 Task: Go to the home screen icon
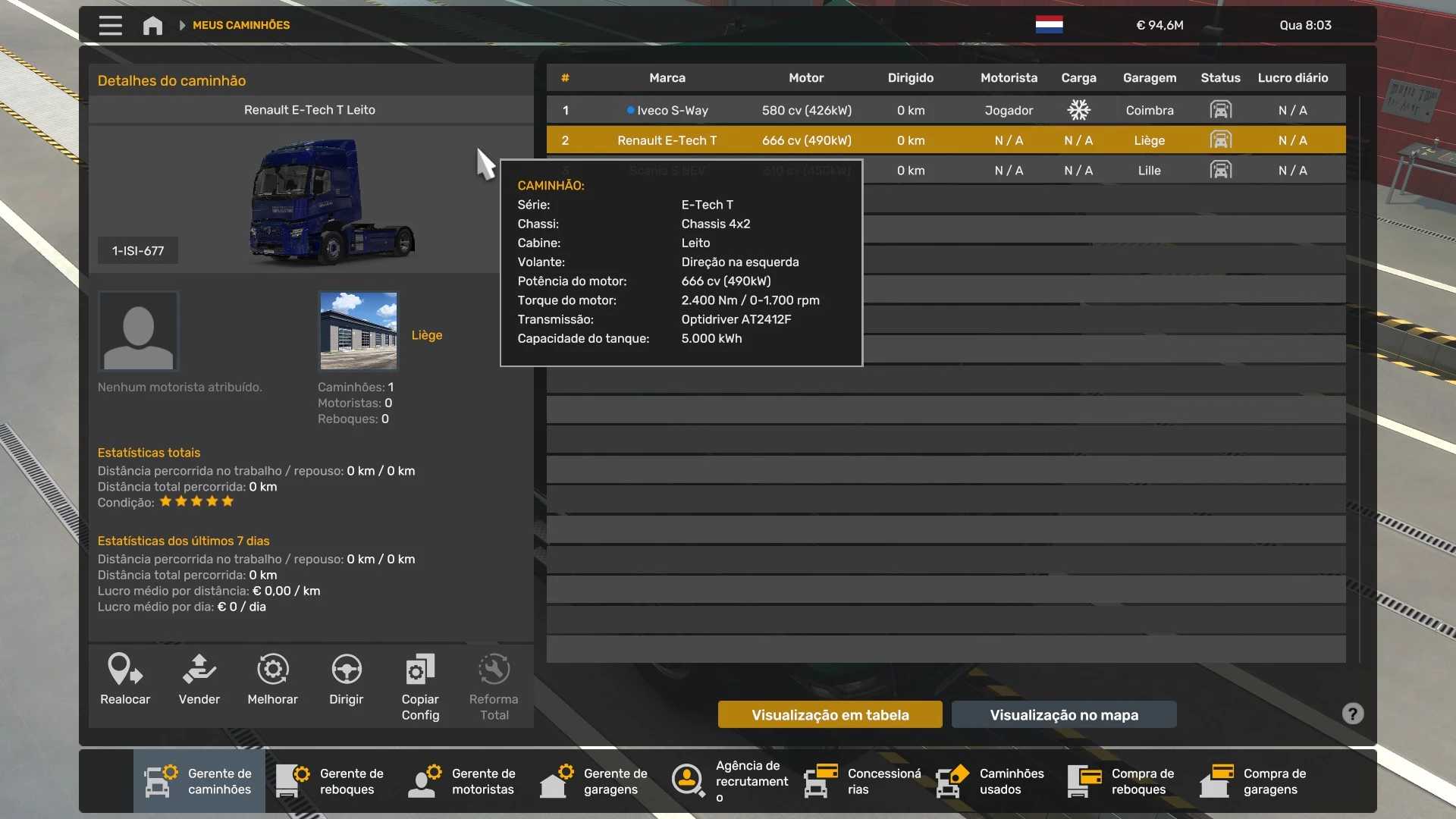point(152,25)
